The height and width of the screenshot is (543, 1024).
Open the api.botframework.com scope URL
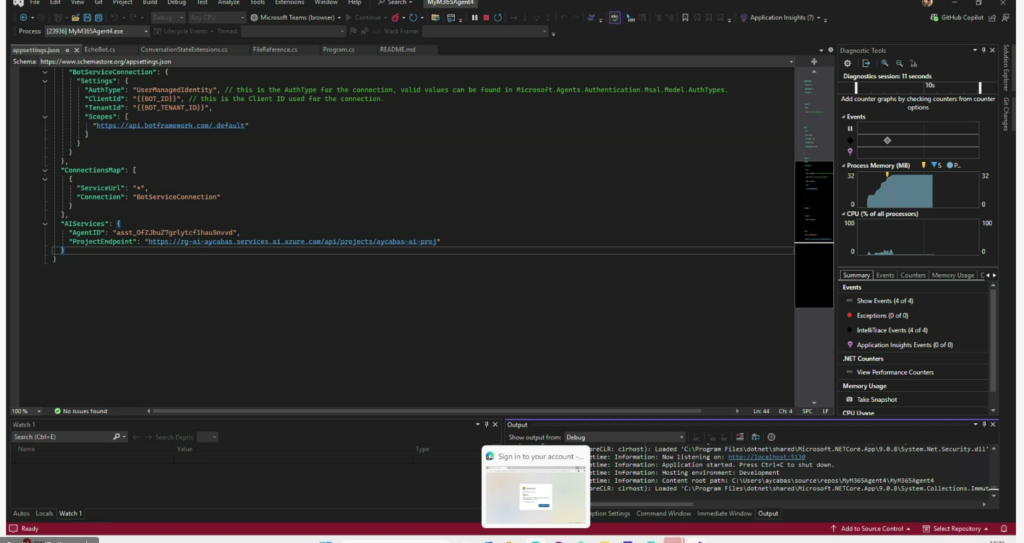tap(170, 125)
